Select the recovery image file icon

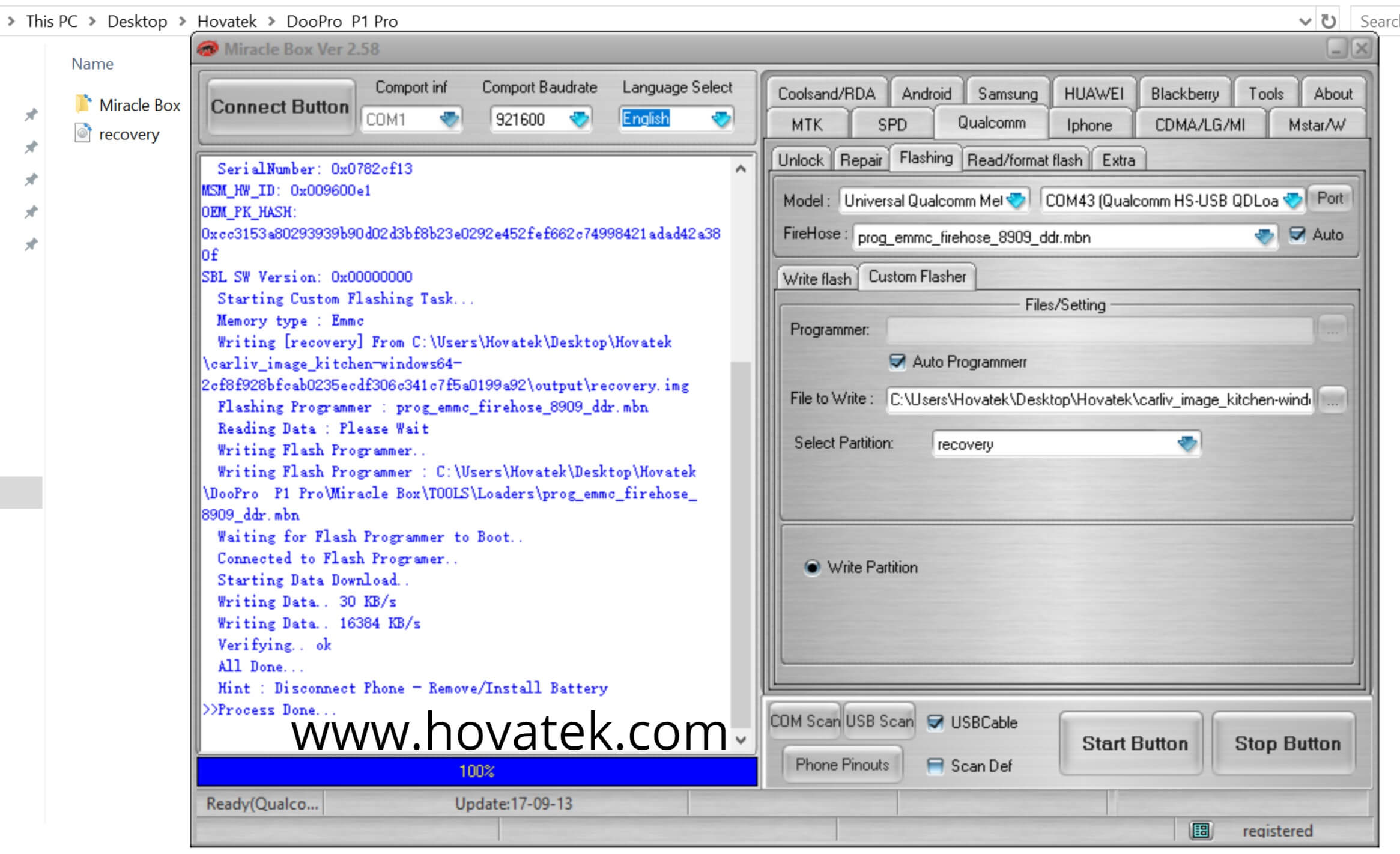pos(83,133)
